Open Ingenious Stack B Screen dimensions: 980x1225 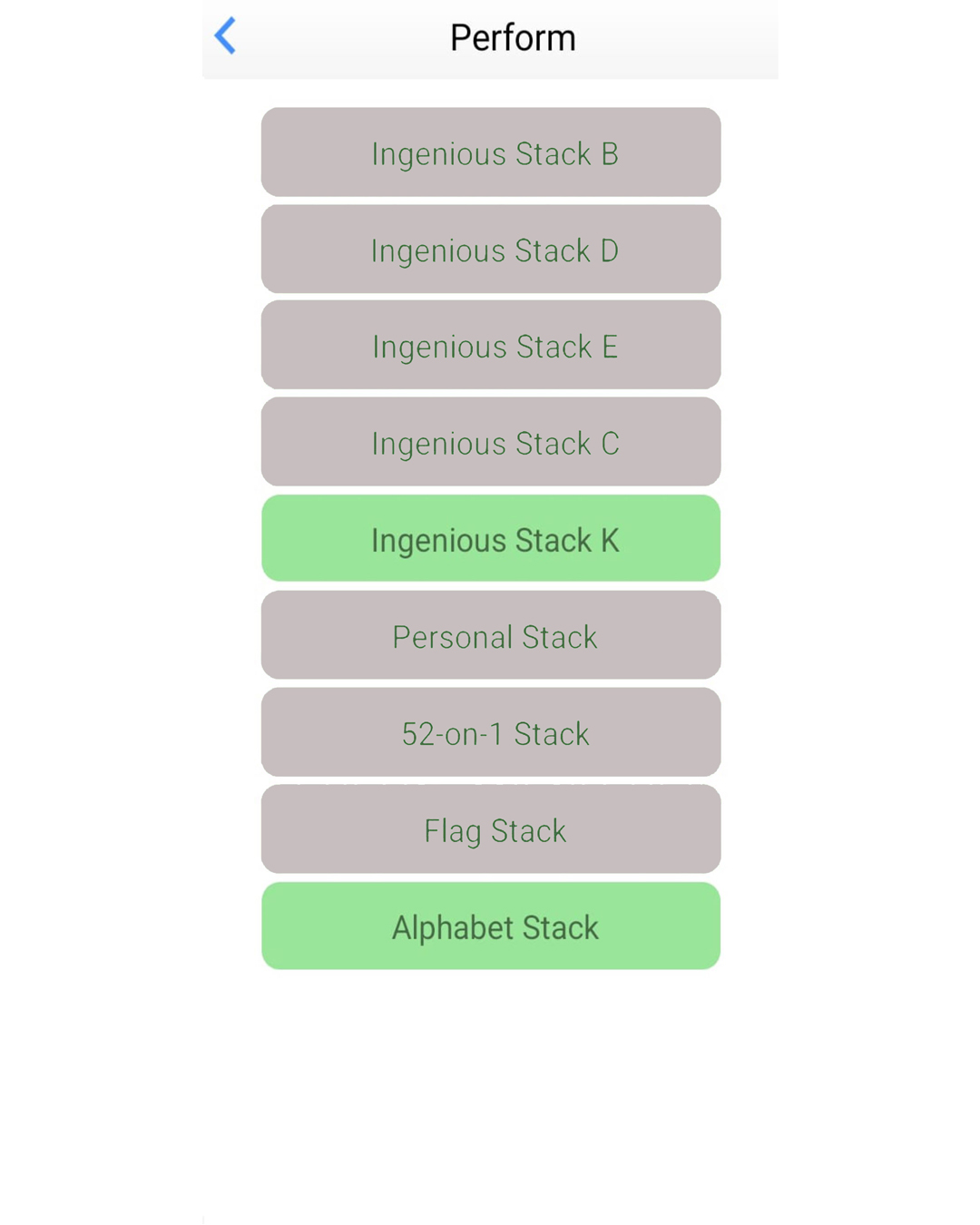[x=491, y=152]
